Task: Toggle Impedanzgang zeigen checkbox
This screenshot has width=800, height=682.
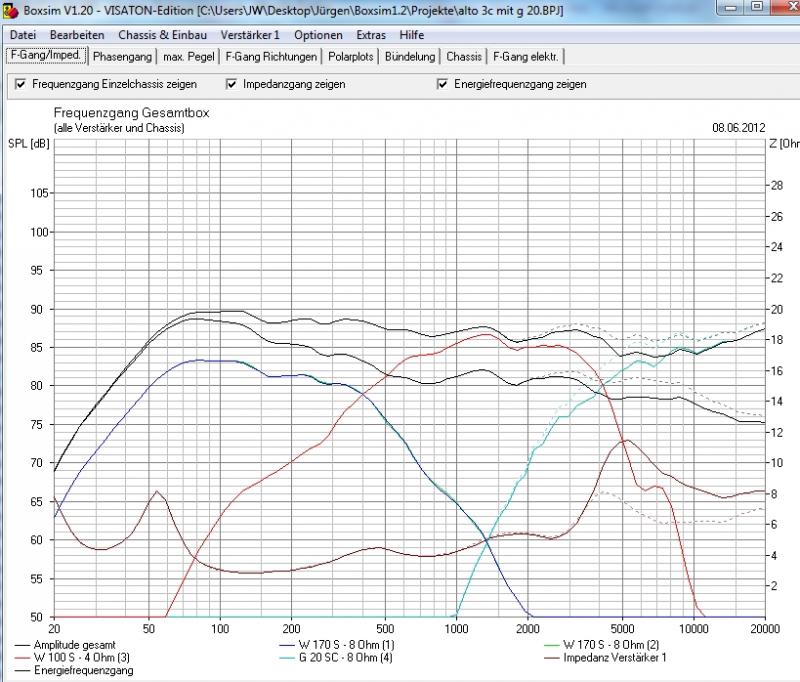Action: coord(231,84)
